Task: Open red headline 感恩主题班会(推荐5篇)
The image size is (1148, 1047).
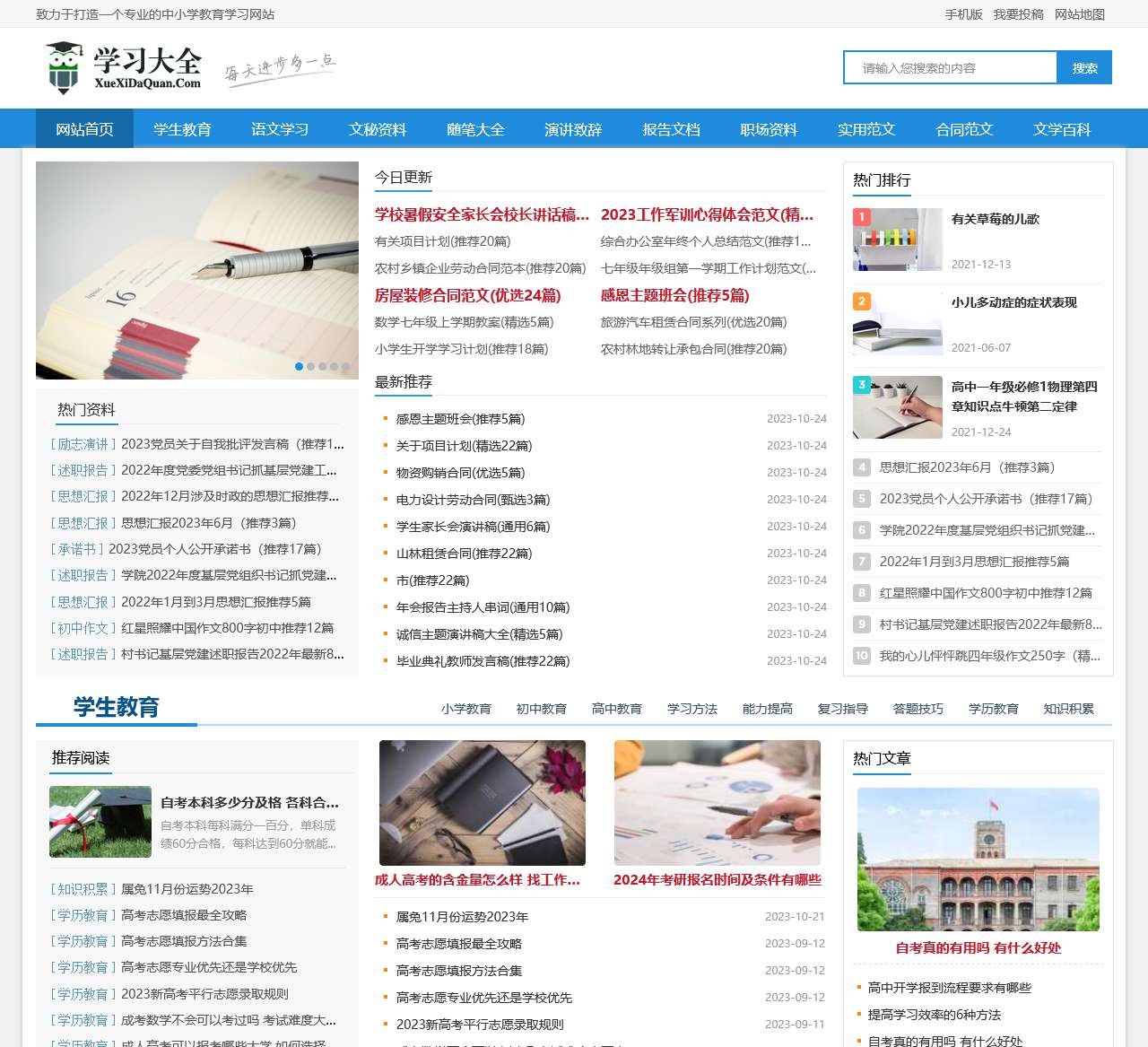Action: pos(675,295)
